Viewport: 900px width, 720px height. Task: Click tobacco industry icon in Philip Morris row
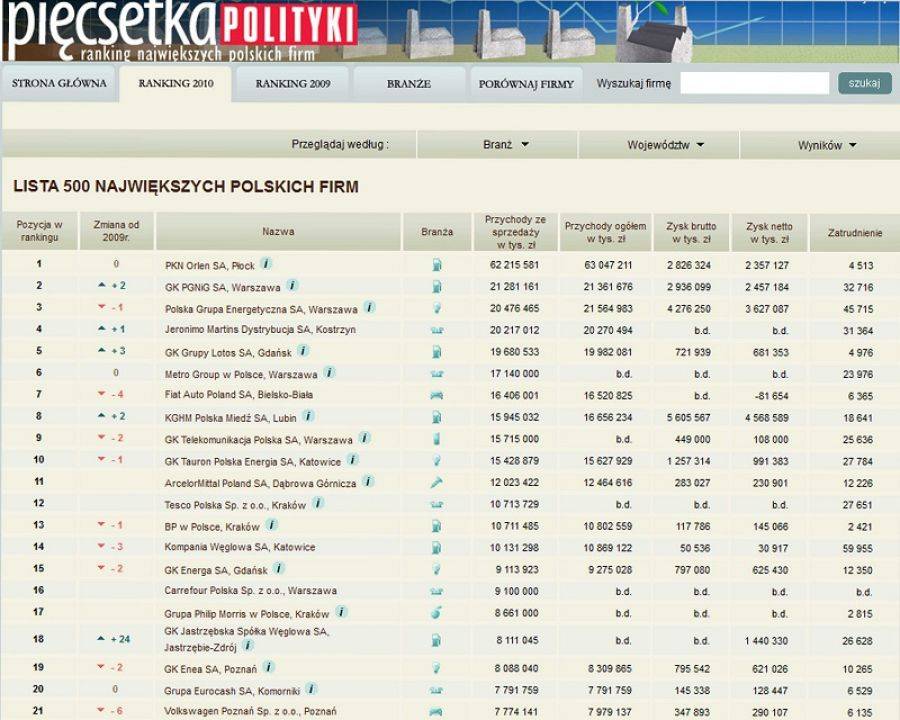click(437, 613)
